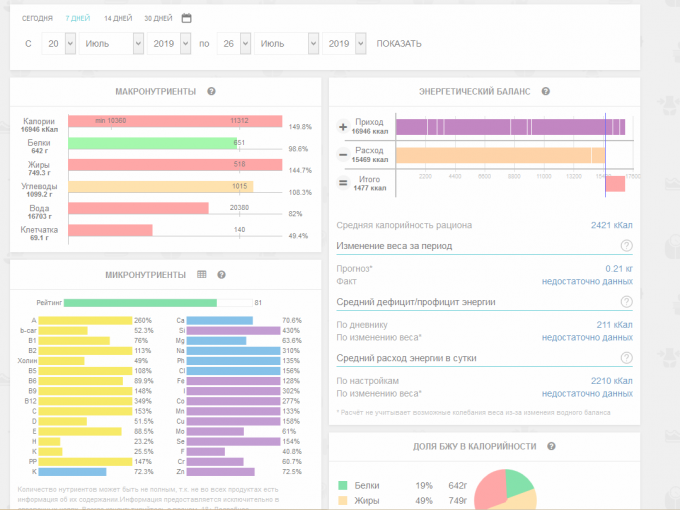
Task: Open the Микронутриенты table view icon
Action: click(201, 274)
